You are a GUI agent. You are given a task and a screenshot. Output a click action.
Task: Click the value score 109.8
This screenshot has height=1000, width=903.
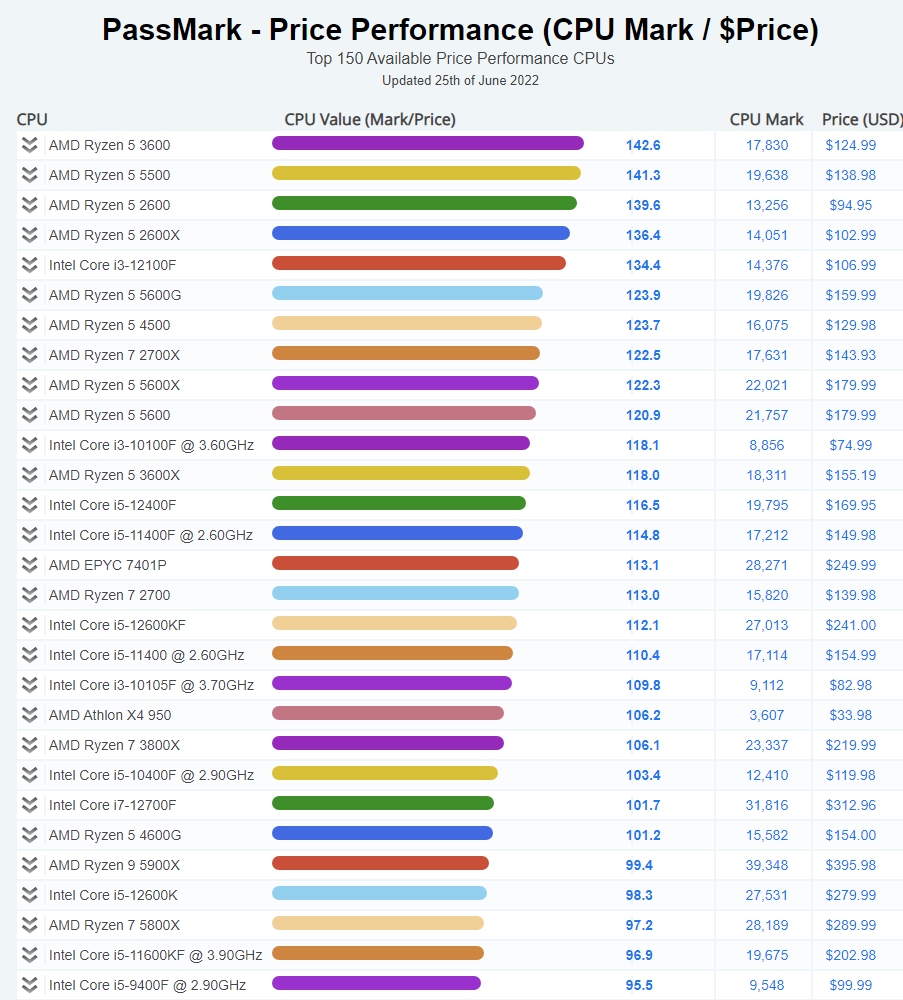click(x=643, y=685)
